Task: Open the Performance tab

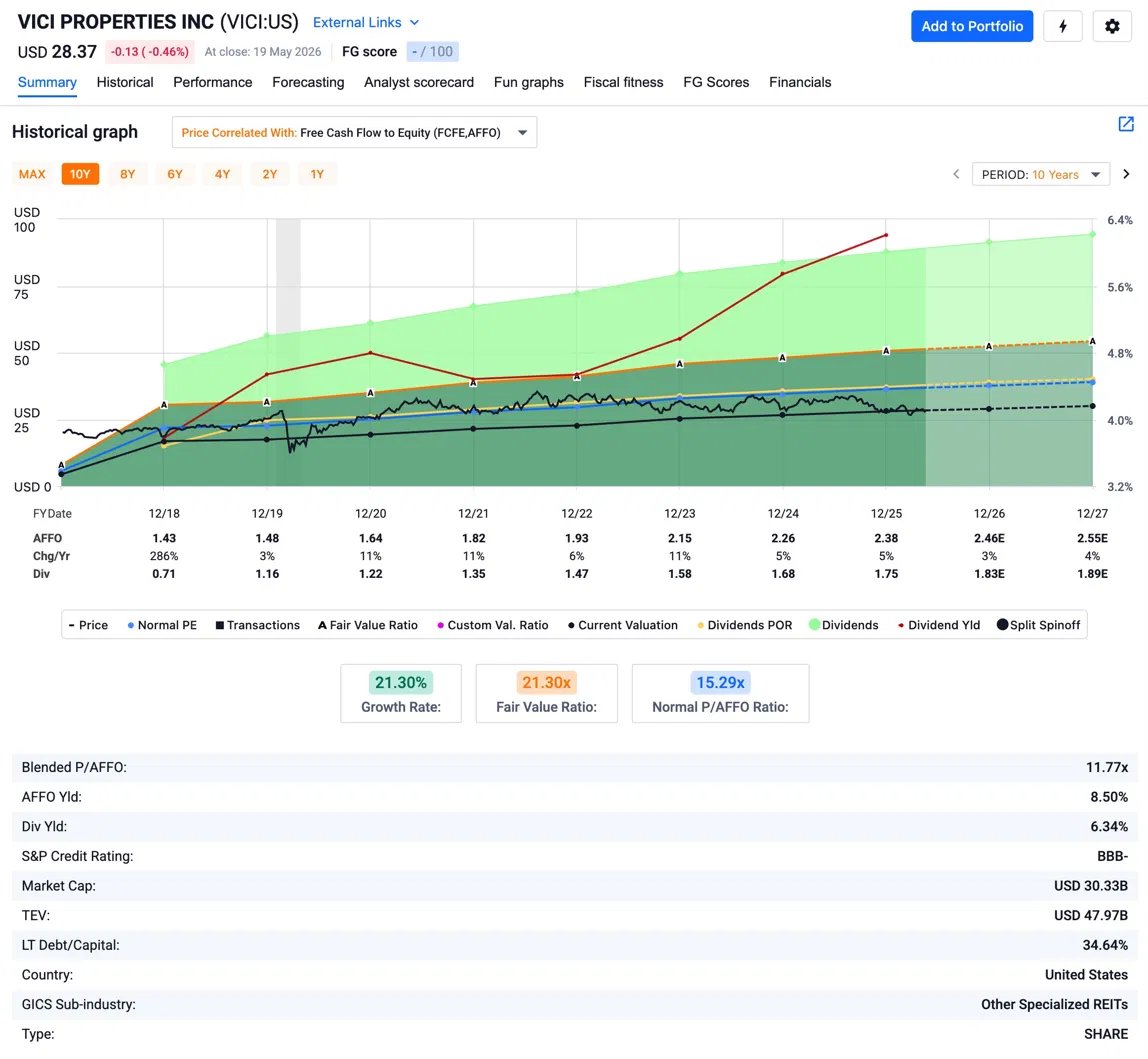Action: pos(212,82)
